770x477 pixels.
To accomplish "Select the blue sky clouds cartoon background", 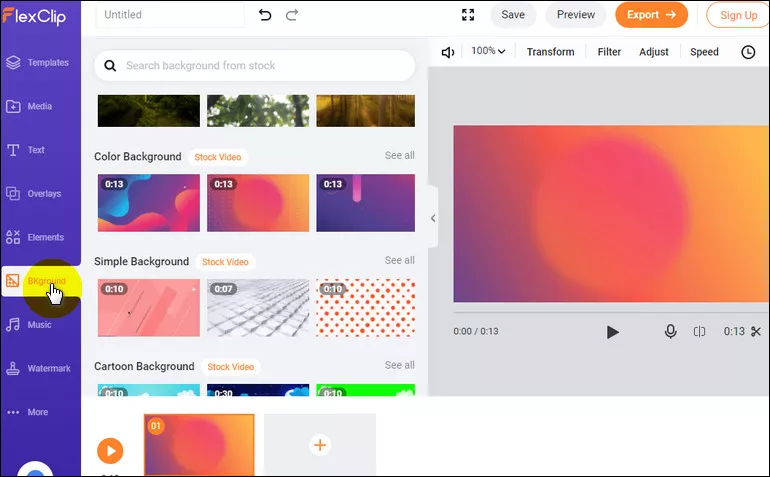I will (x=149, y=390).
